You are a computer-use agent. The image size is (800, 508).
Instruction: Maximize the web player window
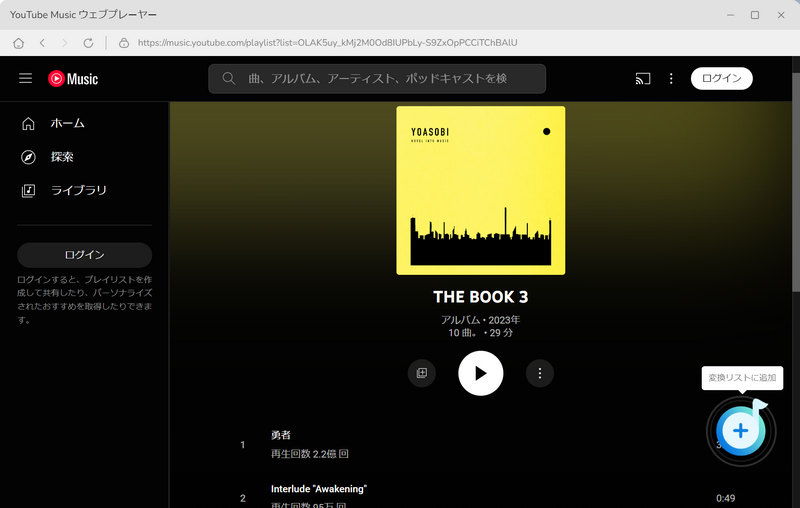click(x=755, y=15)
